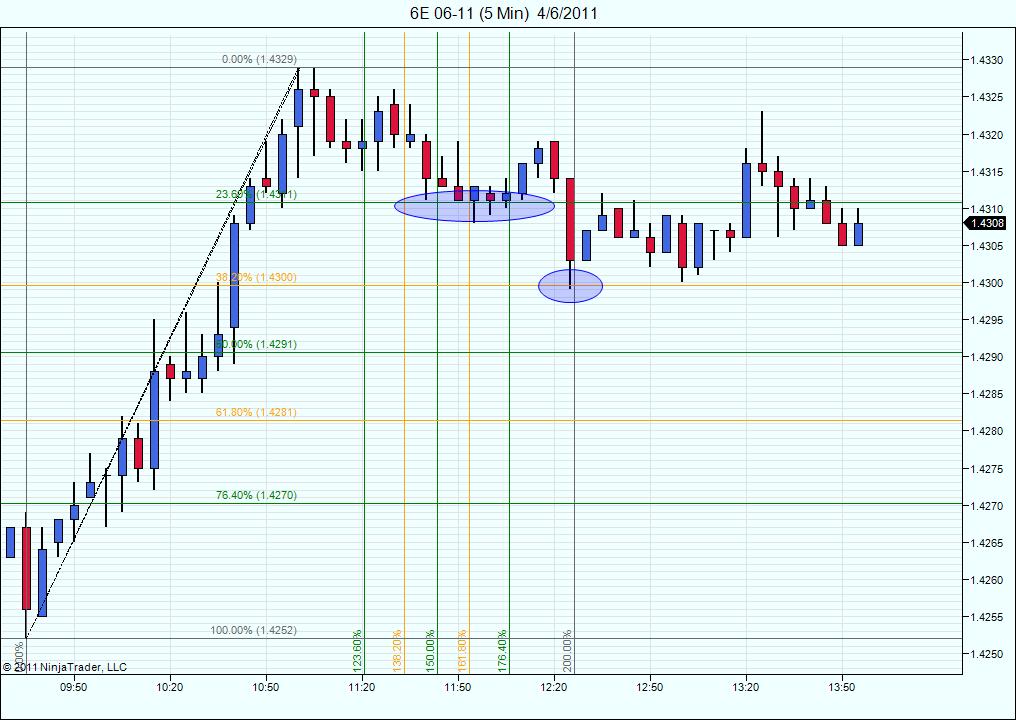Click the current price marker 1.4308
This screenshot has height=720, width=1016.
(x=986, y=224)
